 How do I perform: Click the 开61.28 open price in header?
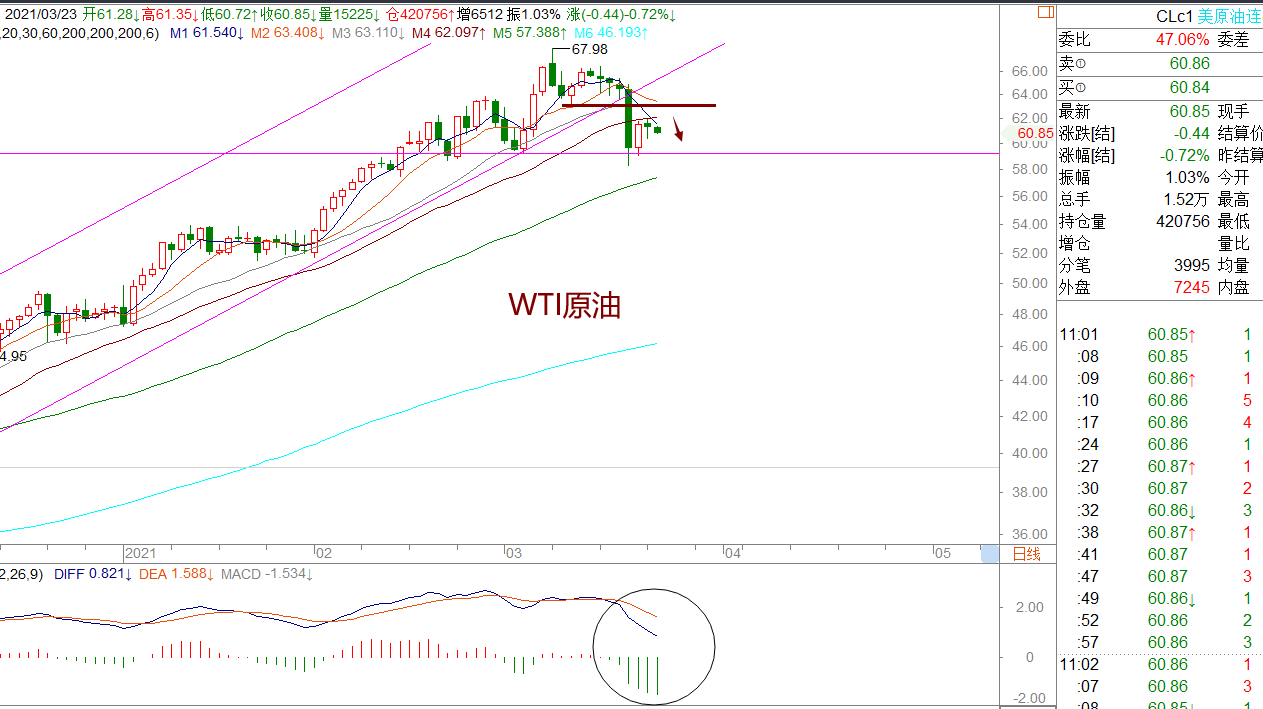click(x=112, y=15)
